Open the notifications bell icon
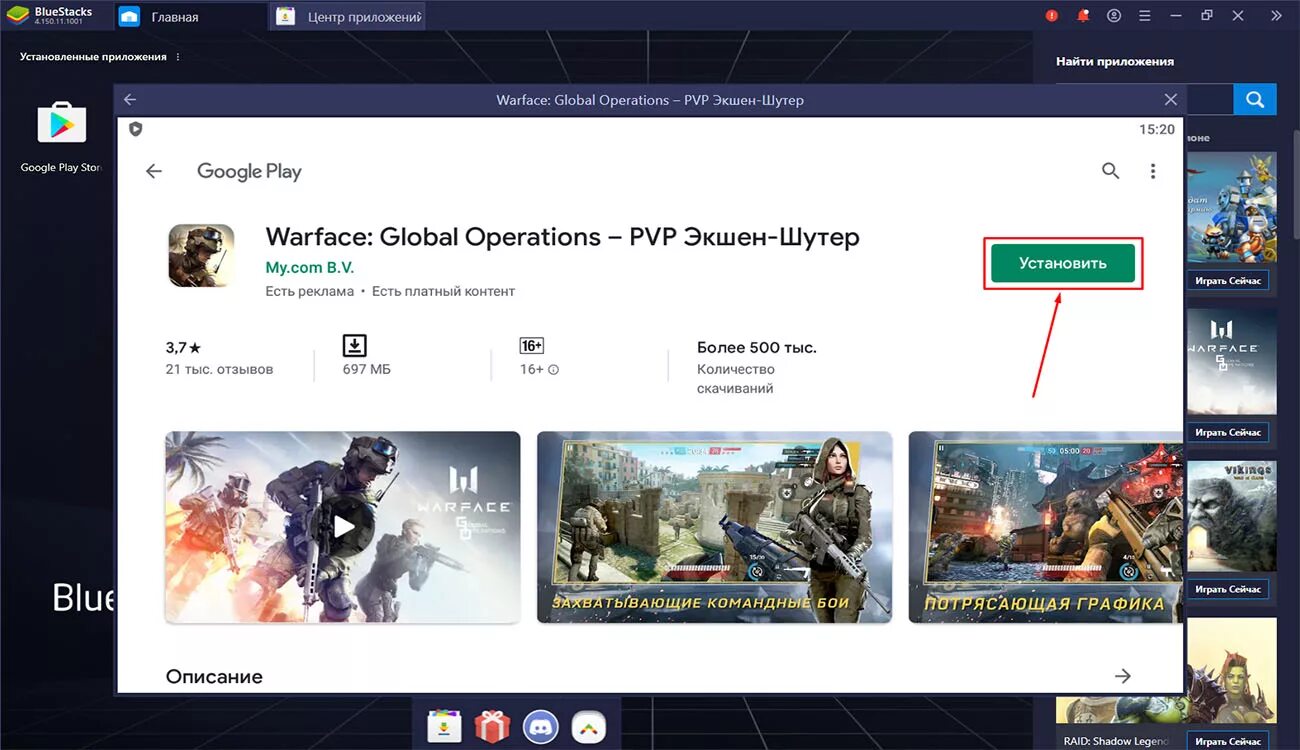This screenshot has height=750, width=1300. (x=1082, y=16)
